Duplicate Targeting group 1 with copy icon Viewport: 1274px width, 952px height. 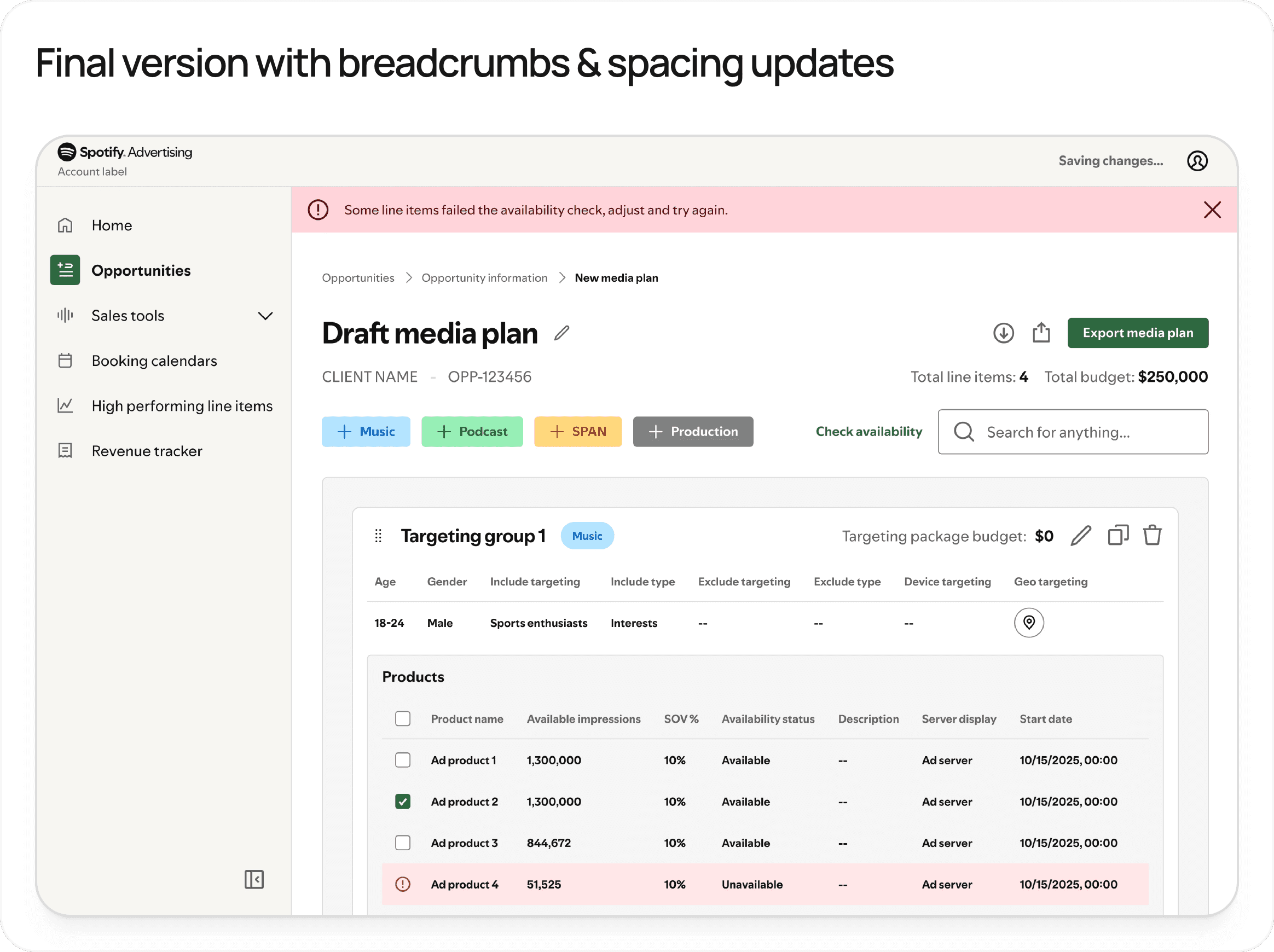(x=1117, y=535)
